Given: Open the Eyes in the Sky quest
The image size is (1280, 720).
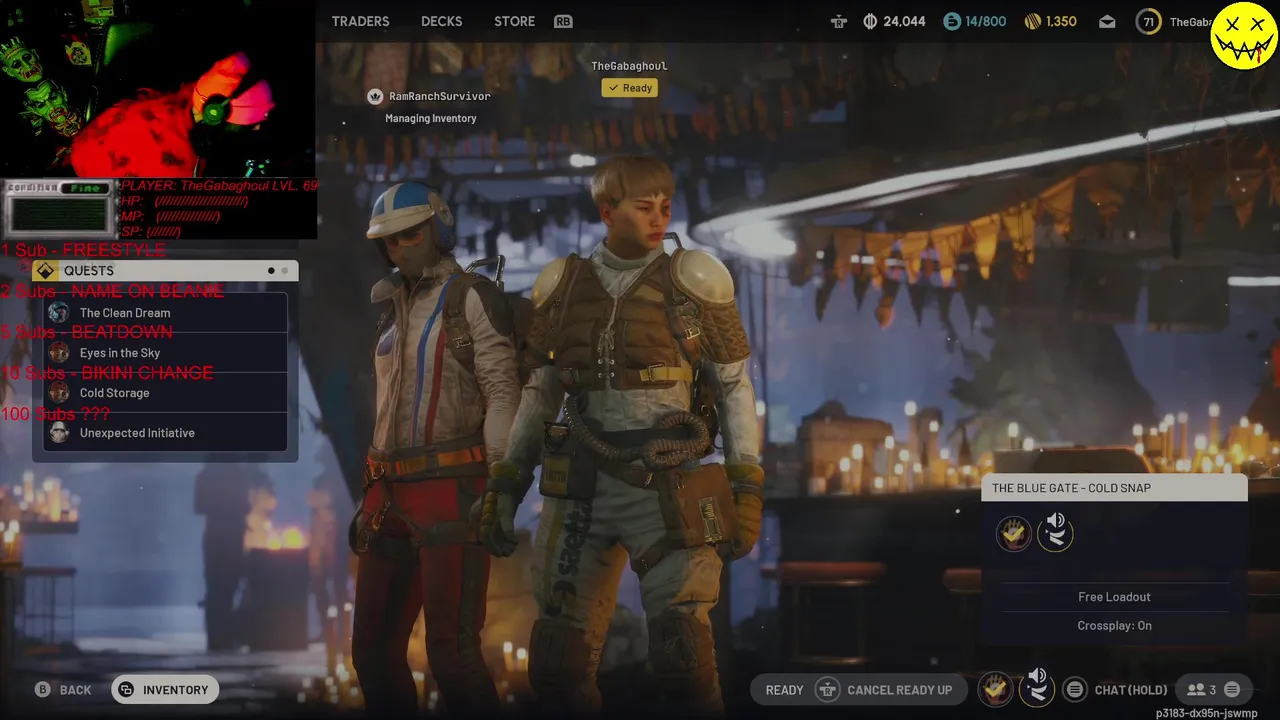Looking at the screenshot, I should click(x=165, y=353).
